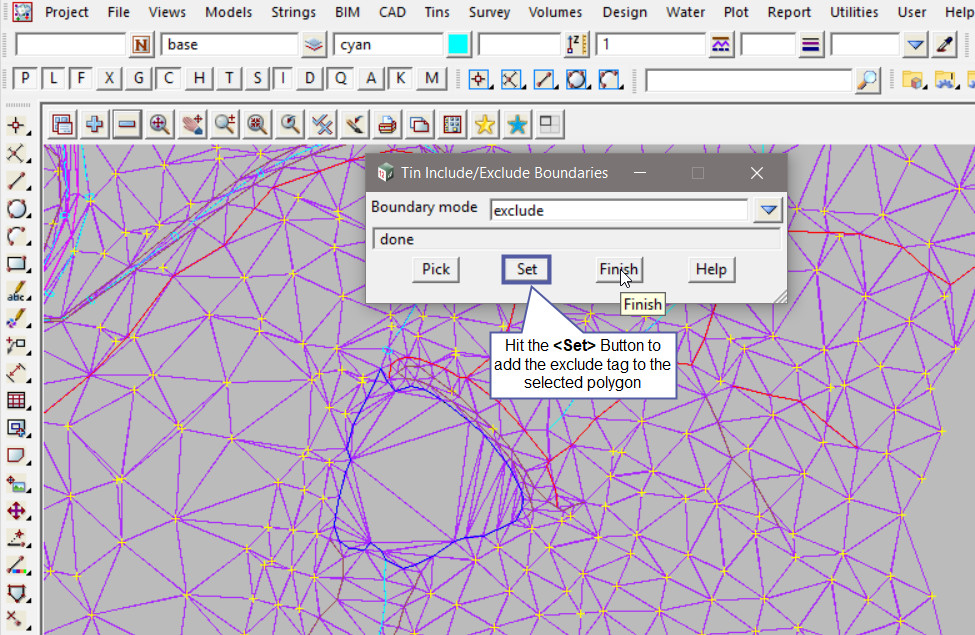Open the Tins menu
975x635 pixels.
tap(437, 12)
